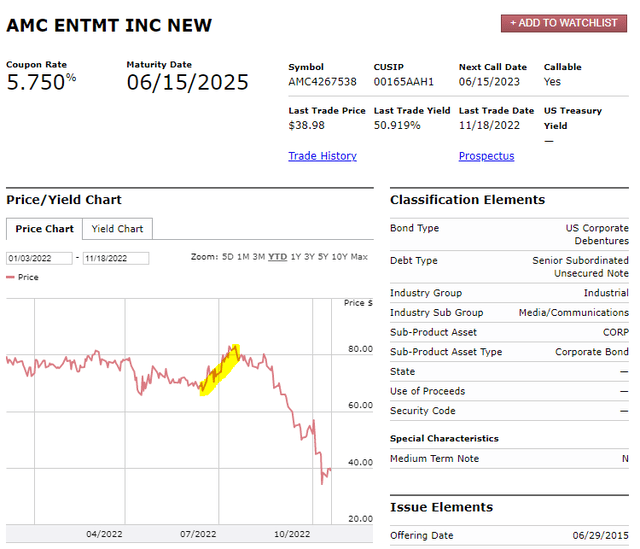640x549 pixels.
Task: Switch to the Yield Chart tab
Action: pyautogui.click(x=118, y=229)
